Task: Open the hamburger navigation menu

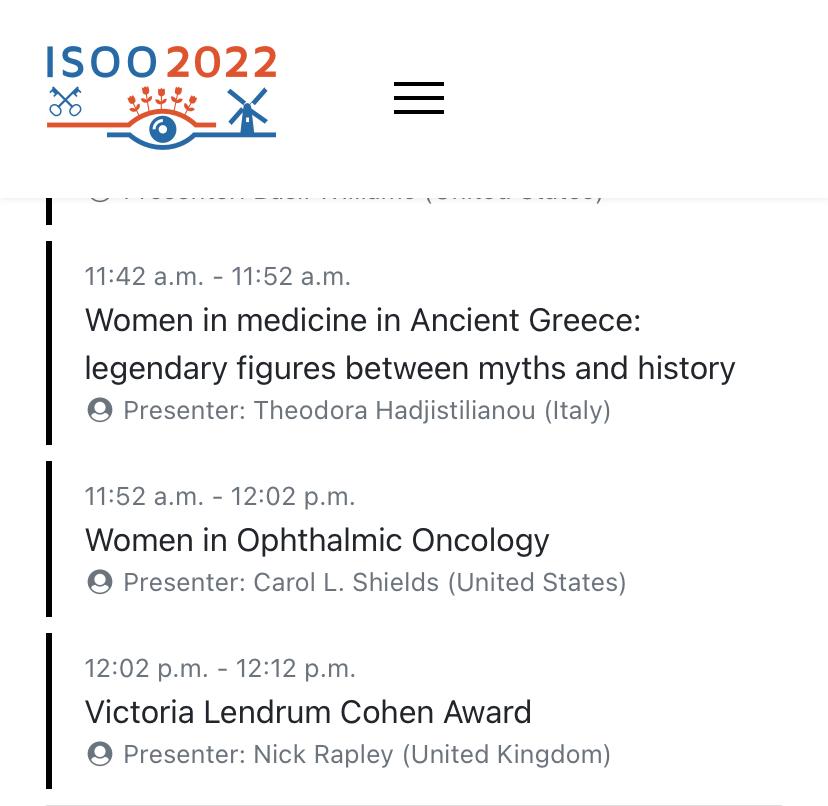Action: tap(418, 98)
